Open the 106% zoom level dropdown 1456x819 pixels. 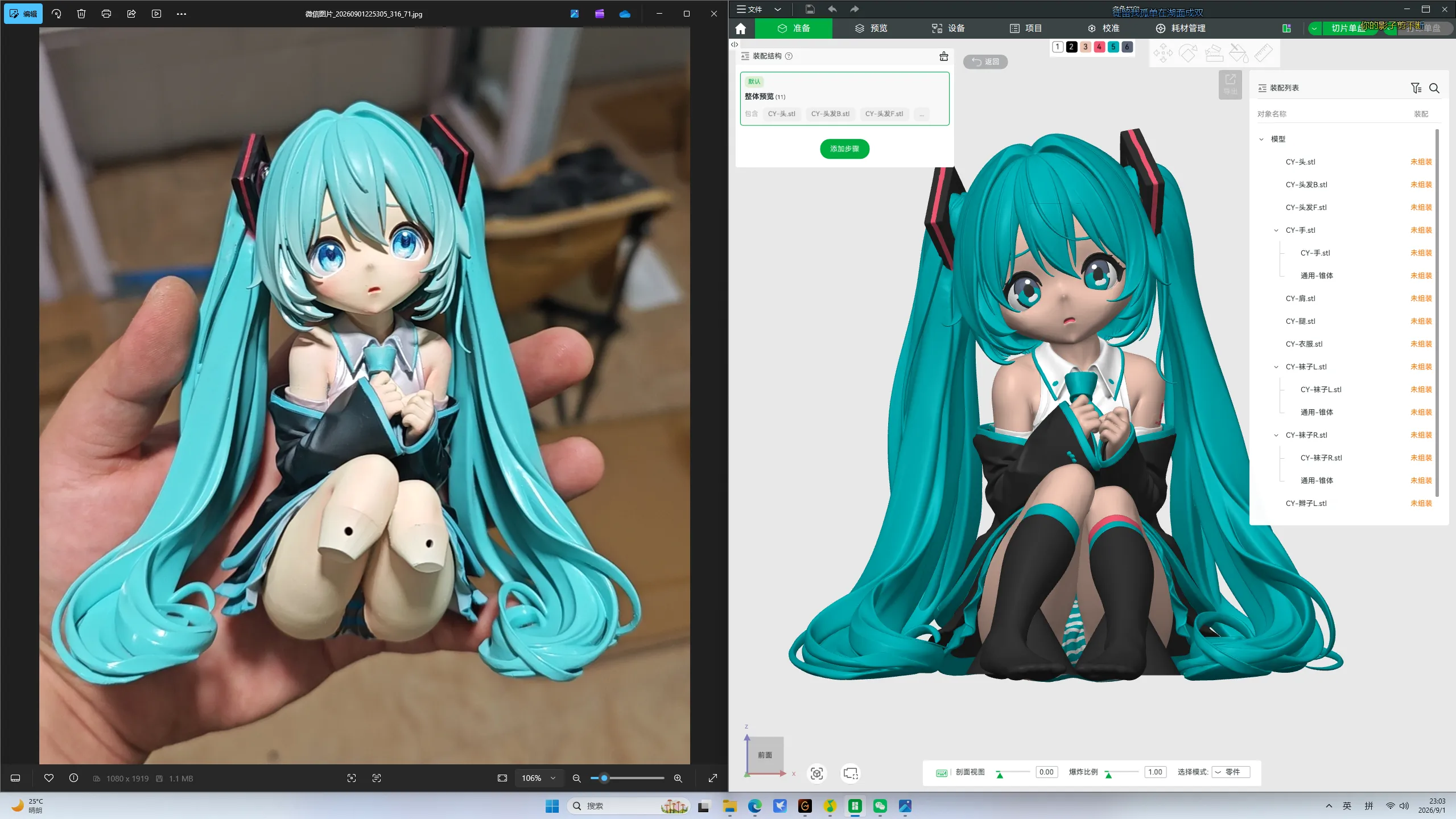point(538,778)
